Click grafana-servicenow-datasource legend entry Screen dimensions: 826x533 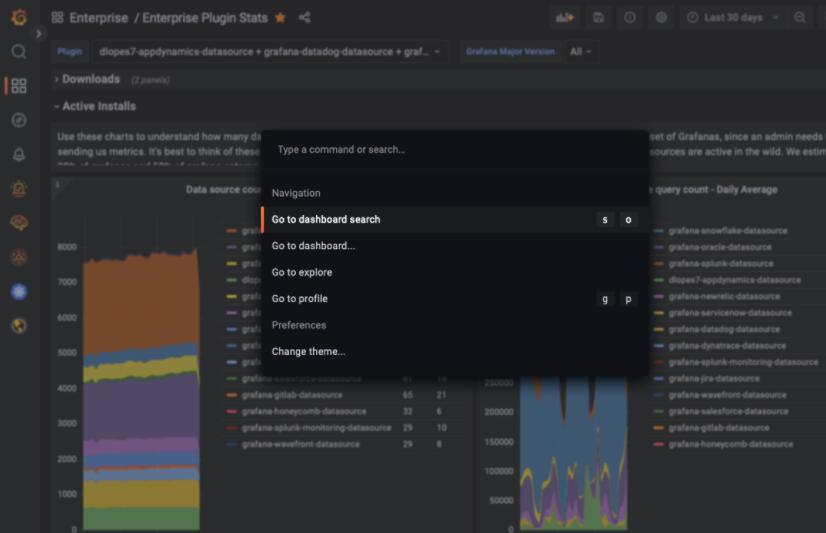tap(730, 313)
